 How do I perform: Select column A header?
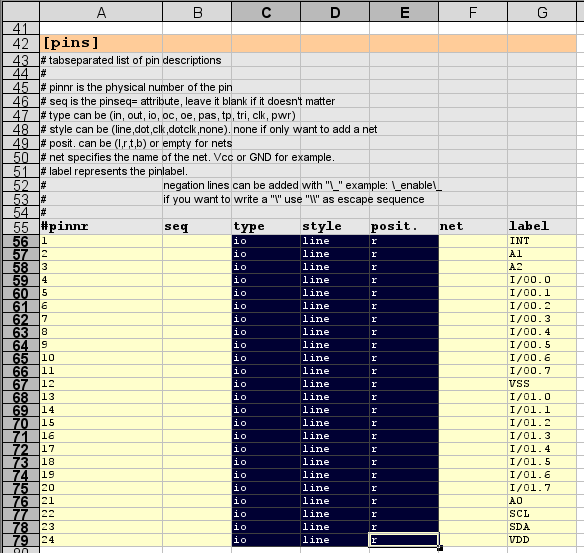[x=101, y=12]
